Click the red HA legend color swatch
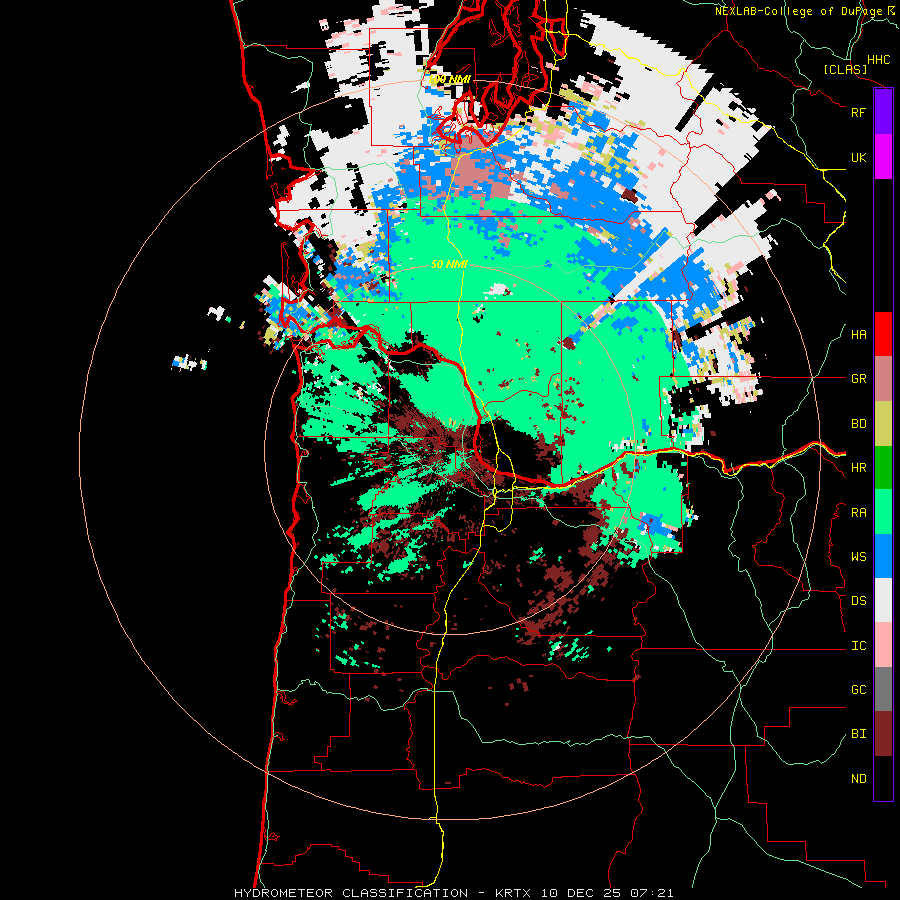Screen dimensions: 900x900 coord(883,334)
